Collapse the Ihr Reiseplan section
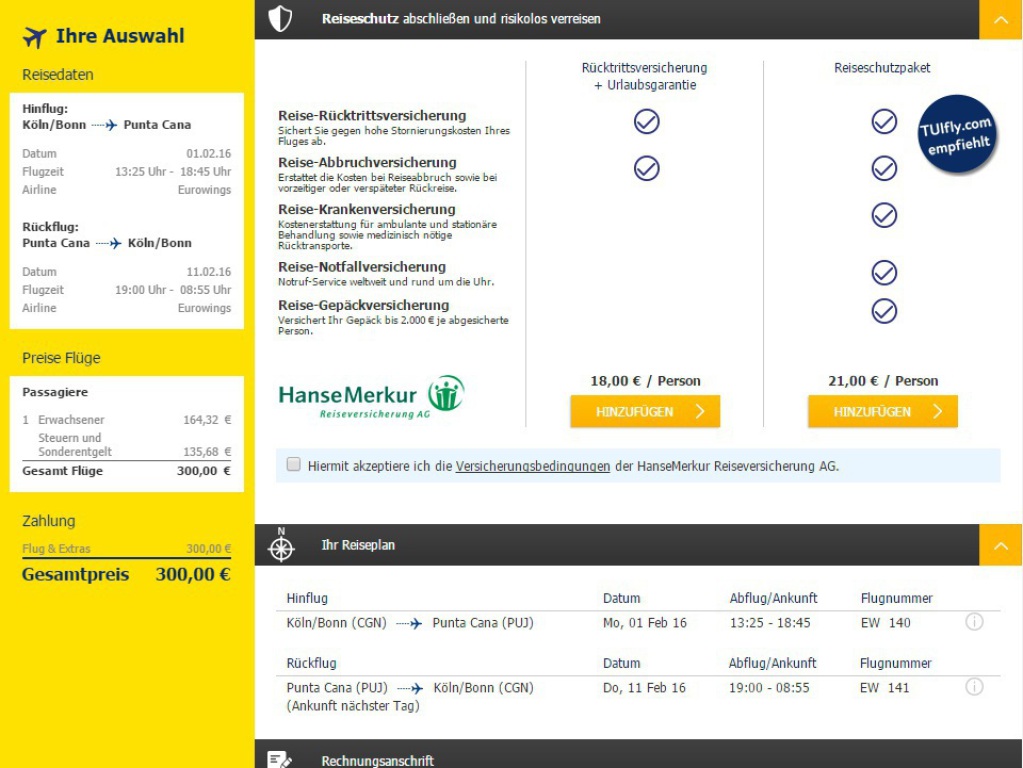 (1000, 545)
